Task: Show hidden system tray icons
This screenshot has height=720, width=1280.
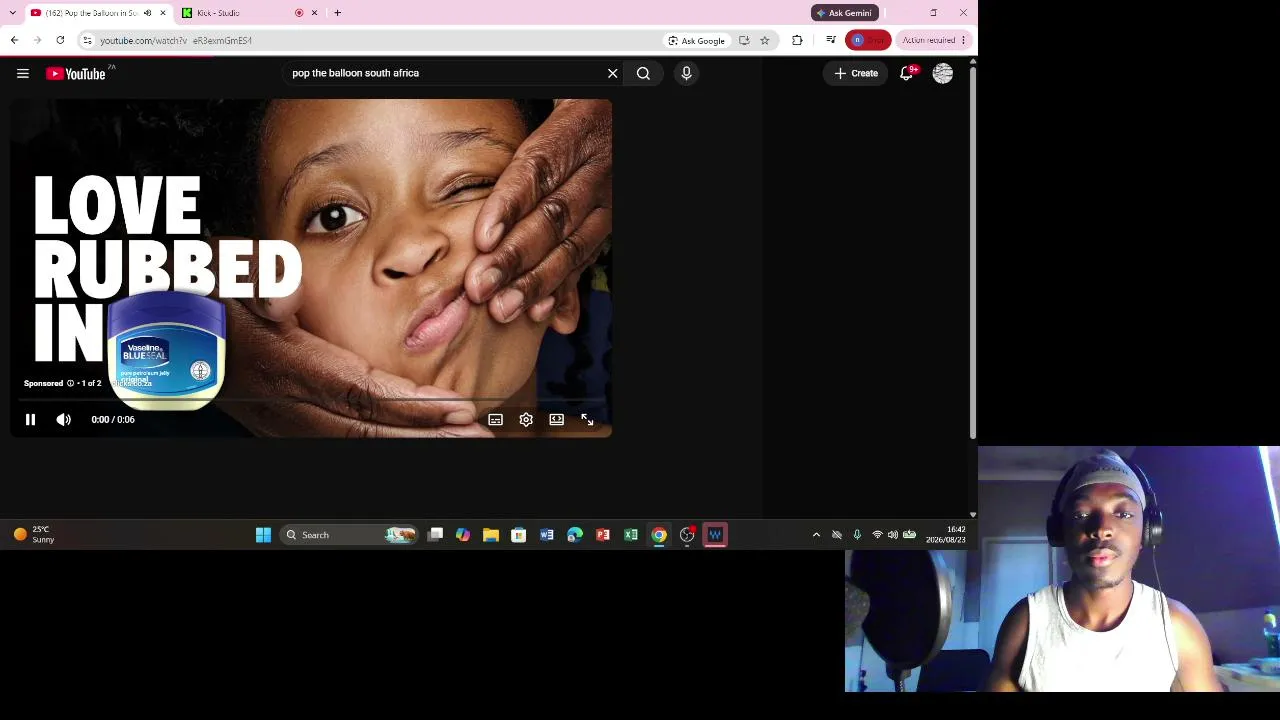Action: (816, 535)
